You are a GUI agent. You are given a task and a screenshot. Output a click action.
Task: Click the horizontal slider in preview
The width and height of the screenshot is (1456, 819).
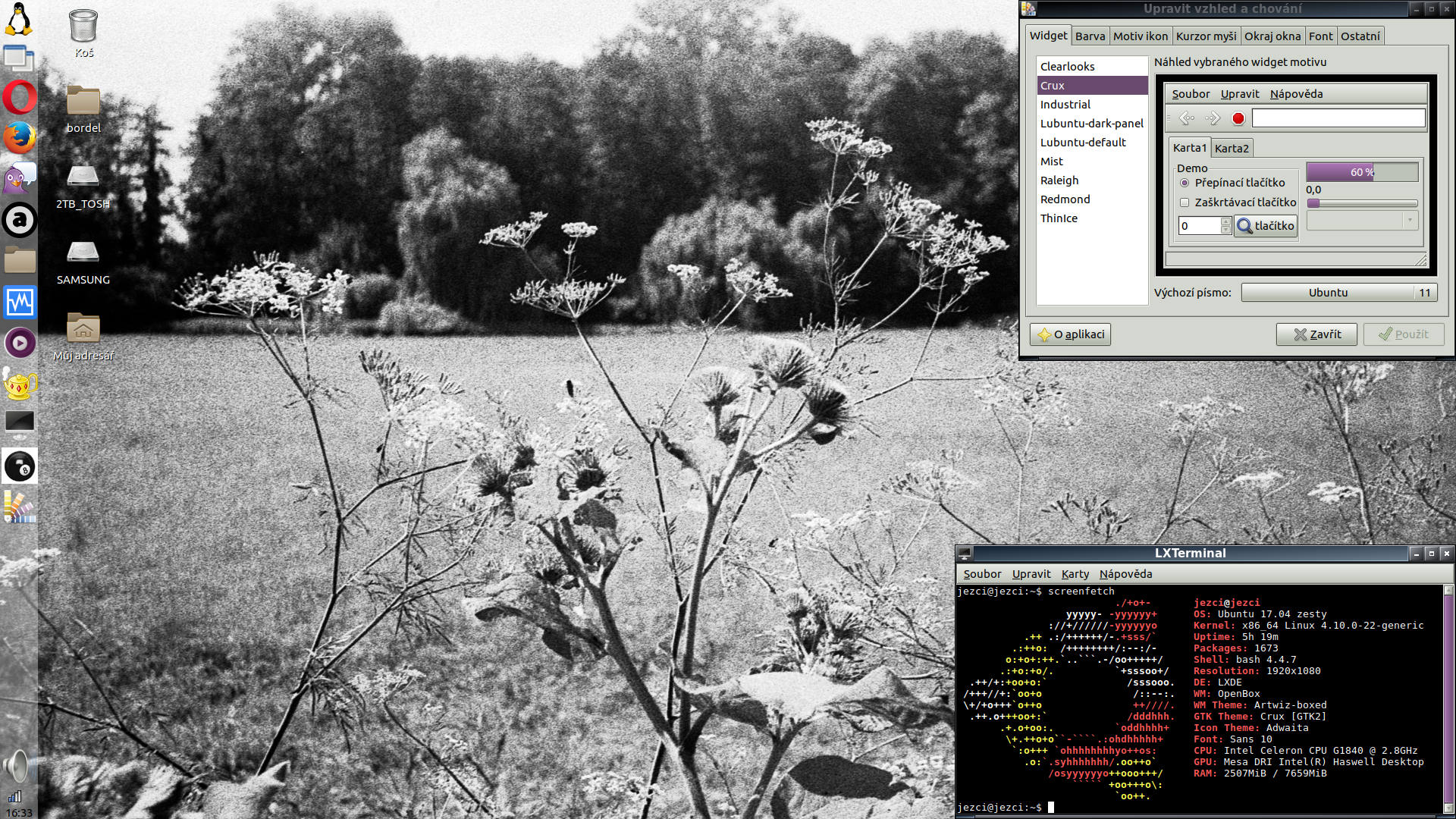tap(1362, 203)
